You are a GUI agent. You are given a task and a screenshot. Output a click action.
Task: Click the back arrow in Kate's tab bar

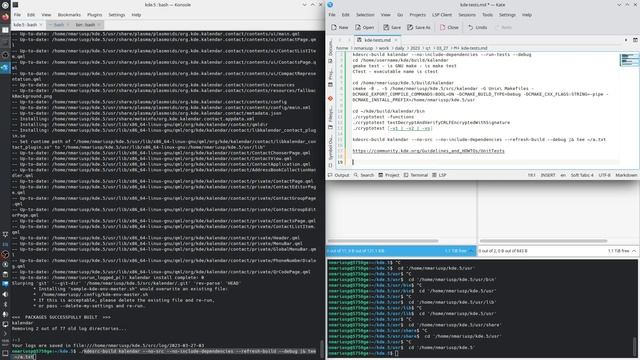click(x=340, y=40)
